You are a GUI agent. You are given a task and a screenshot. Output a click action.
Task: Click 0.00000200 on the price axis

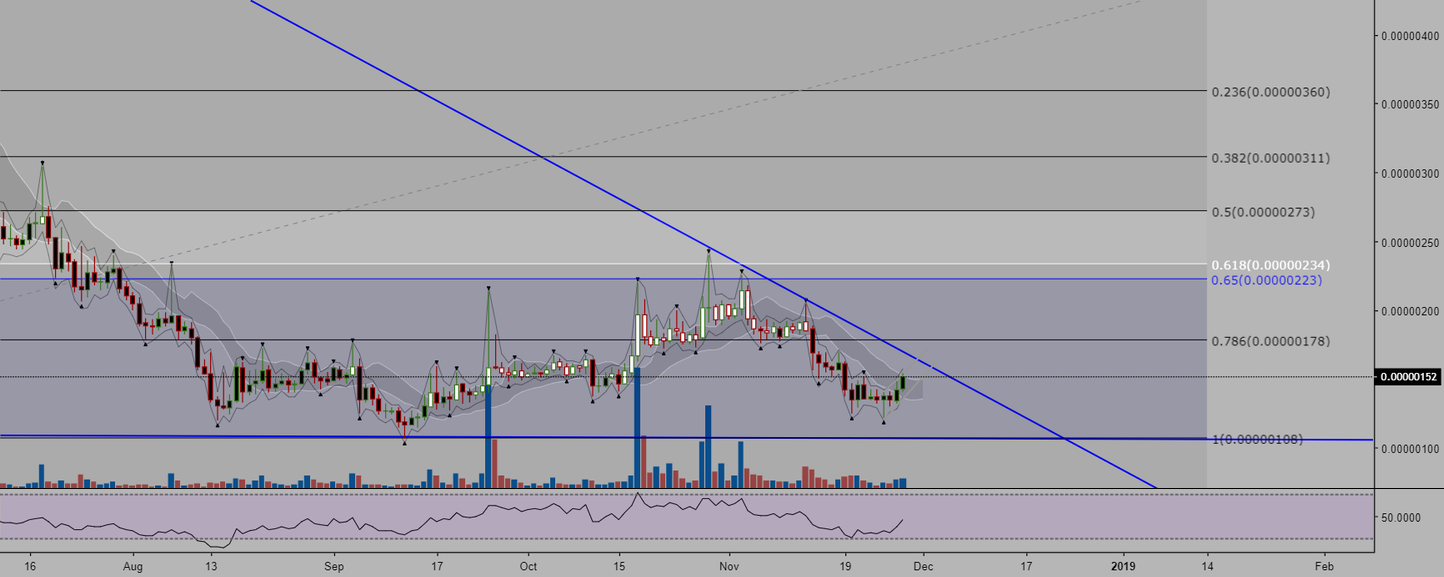click(1409, 311)
